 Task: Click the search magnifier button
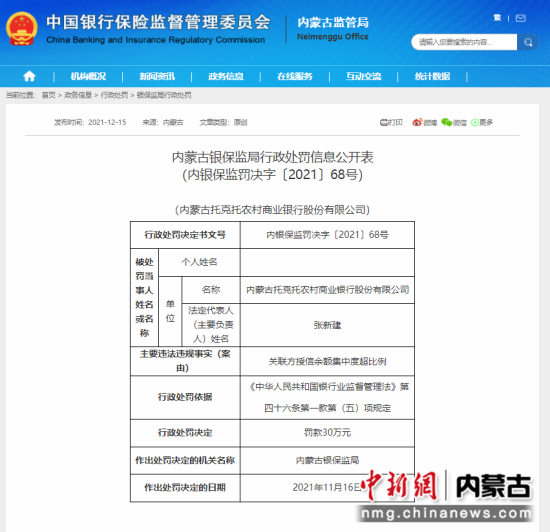pyautogui.click(x=528, y=42)
